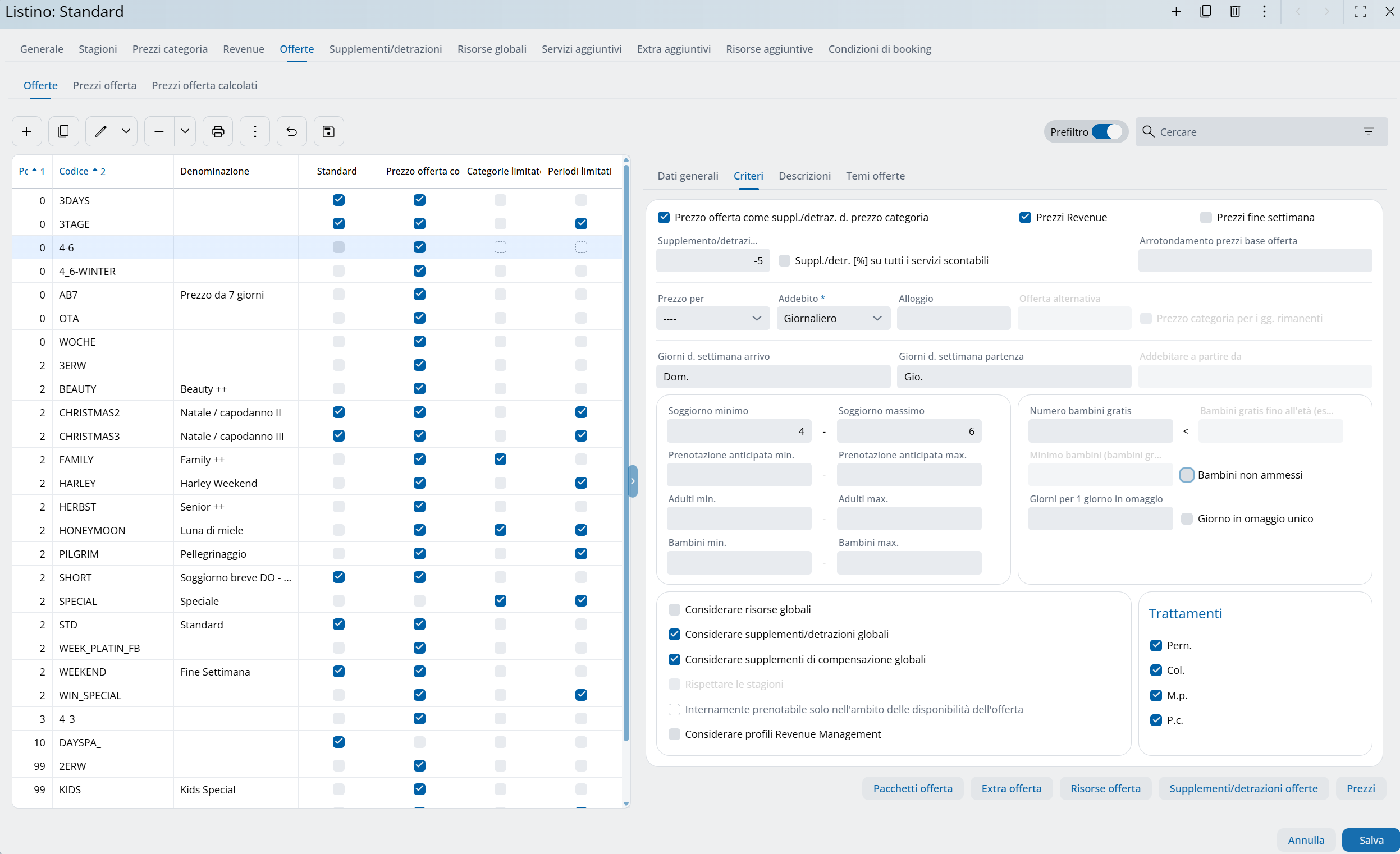Open the arrow next to the pencil edit icon
This screenshot has width=1400, height=854.
click(x=126, y=132)
